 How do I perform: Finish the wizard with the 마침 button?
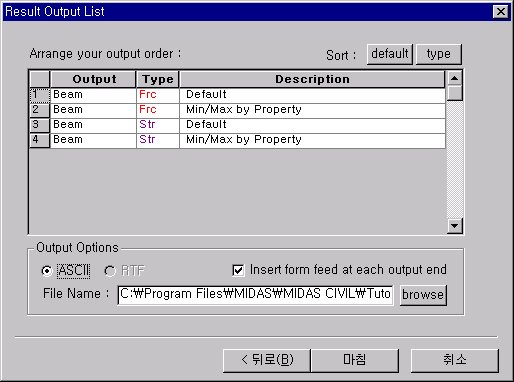pos(355,360)
